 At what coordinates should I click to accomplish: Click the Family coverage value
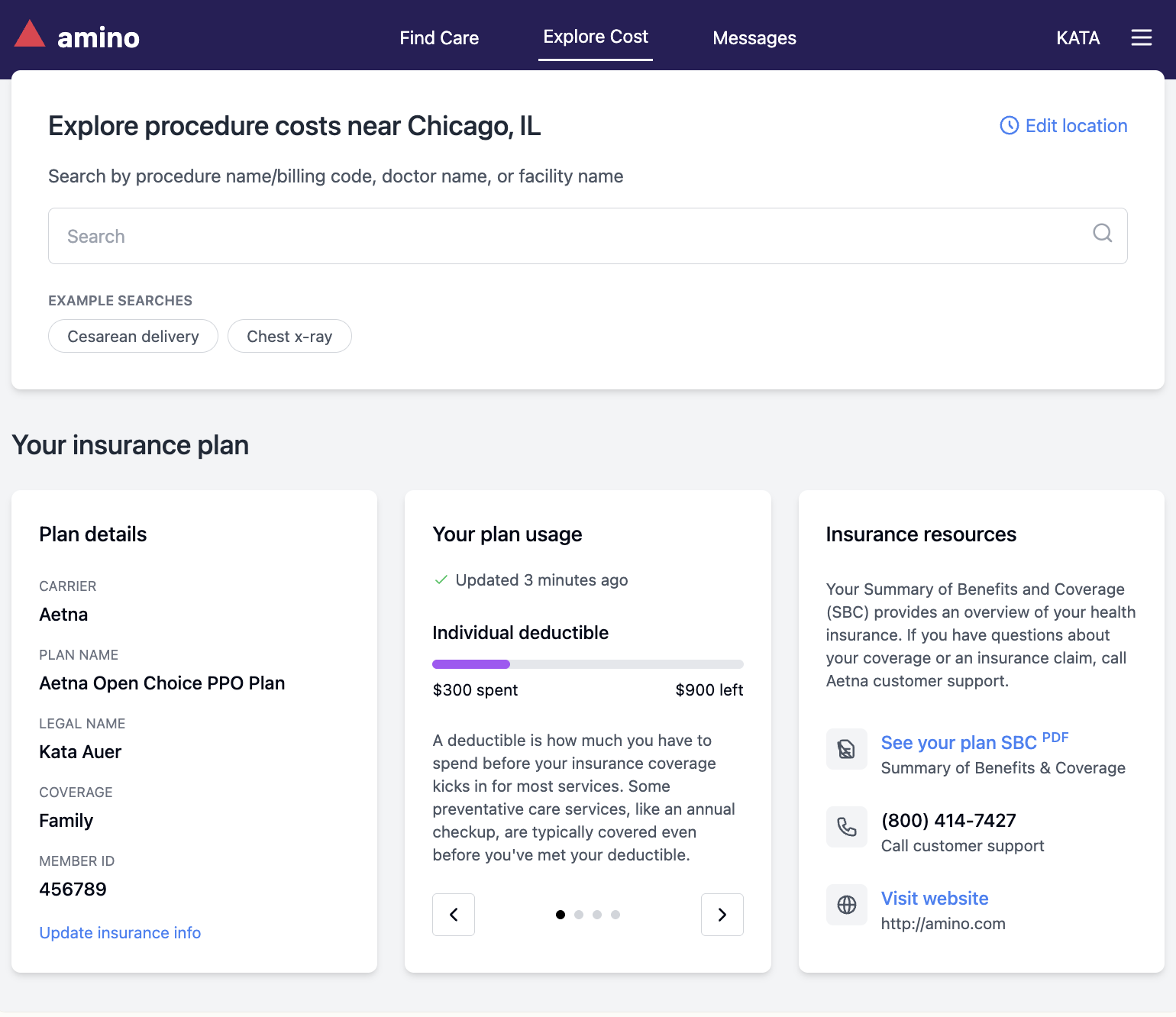[66, 821]
